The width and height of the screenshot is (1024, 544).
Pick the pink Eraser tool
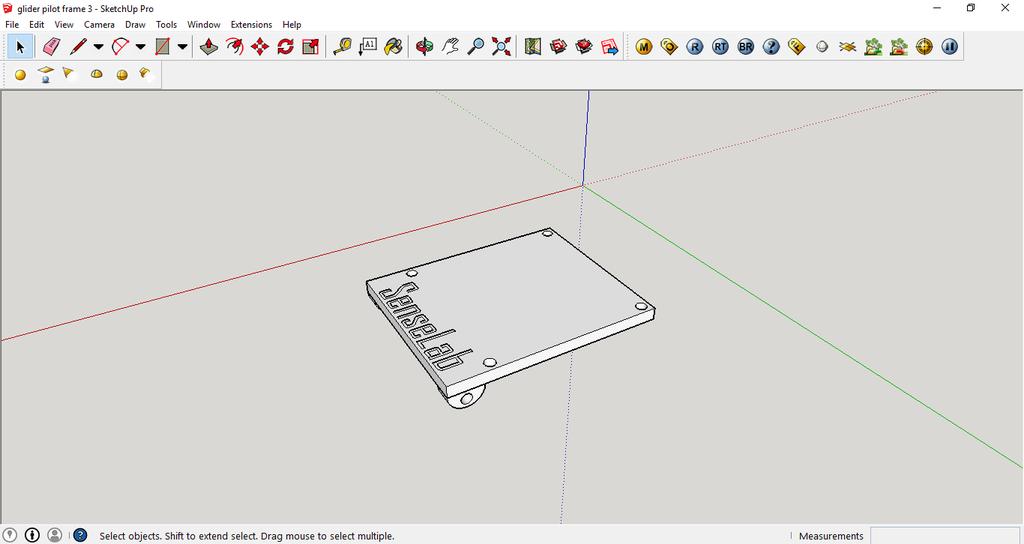pyautogui.click(x=51, y=47)
